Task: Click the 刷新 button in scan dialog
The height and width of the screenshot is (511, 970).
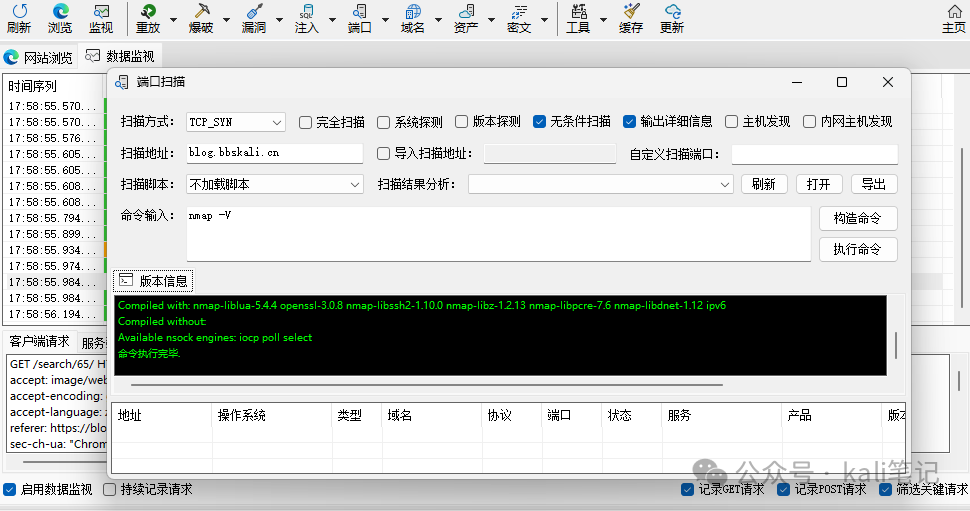Action: [764, 184]
